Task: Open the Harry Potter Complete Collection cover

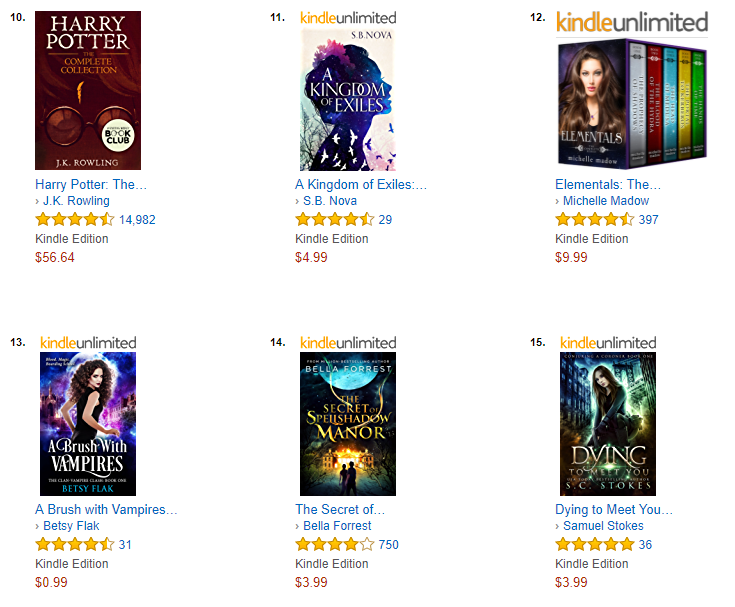Action: pos(88,90)
